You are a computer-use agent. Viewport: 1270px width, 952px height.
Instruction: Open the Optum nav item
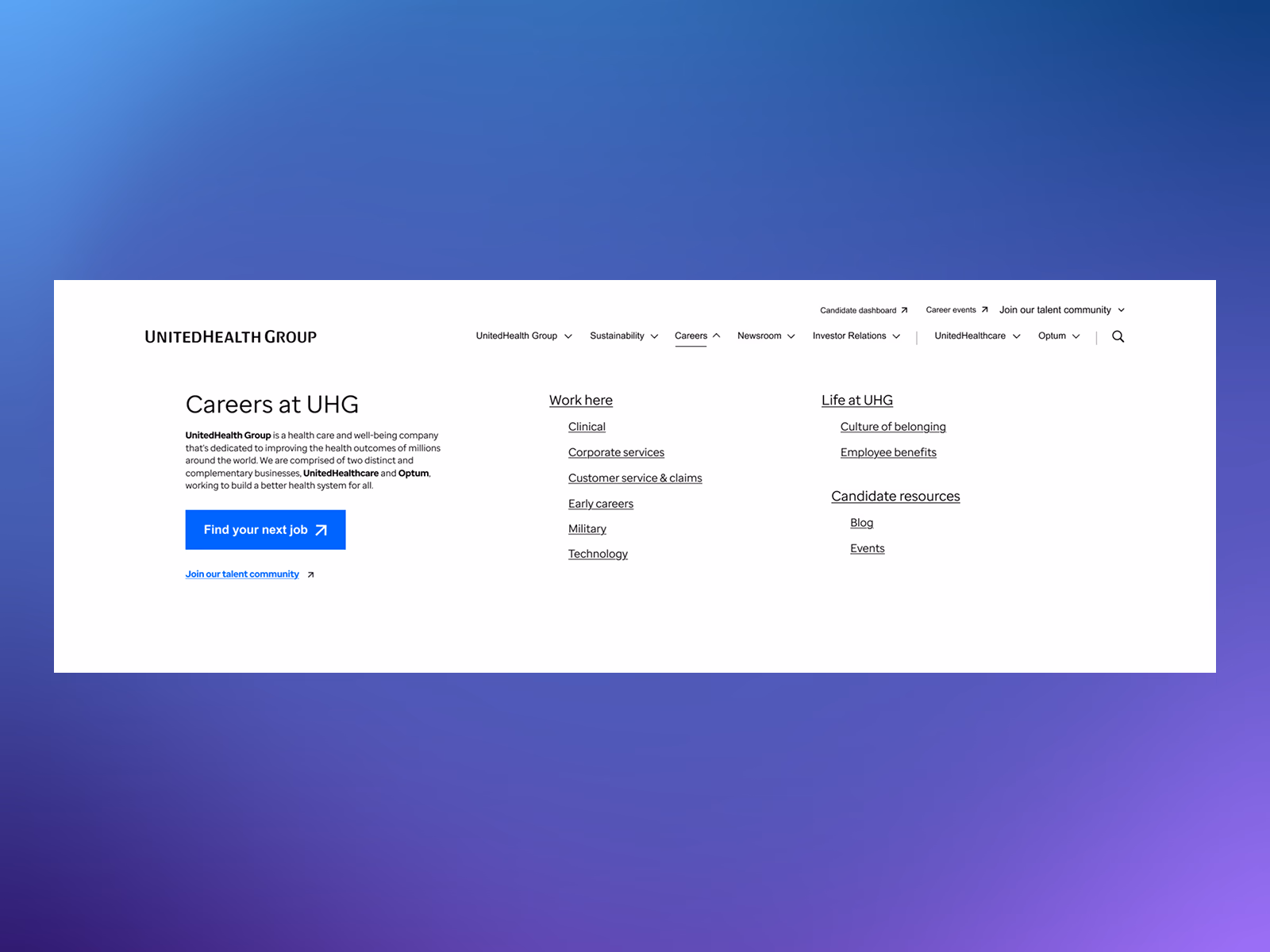click(x=1052, y=336)
